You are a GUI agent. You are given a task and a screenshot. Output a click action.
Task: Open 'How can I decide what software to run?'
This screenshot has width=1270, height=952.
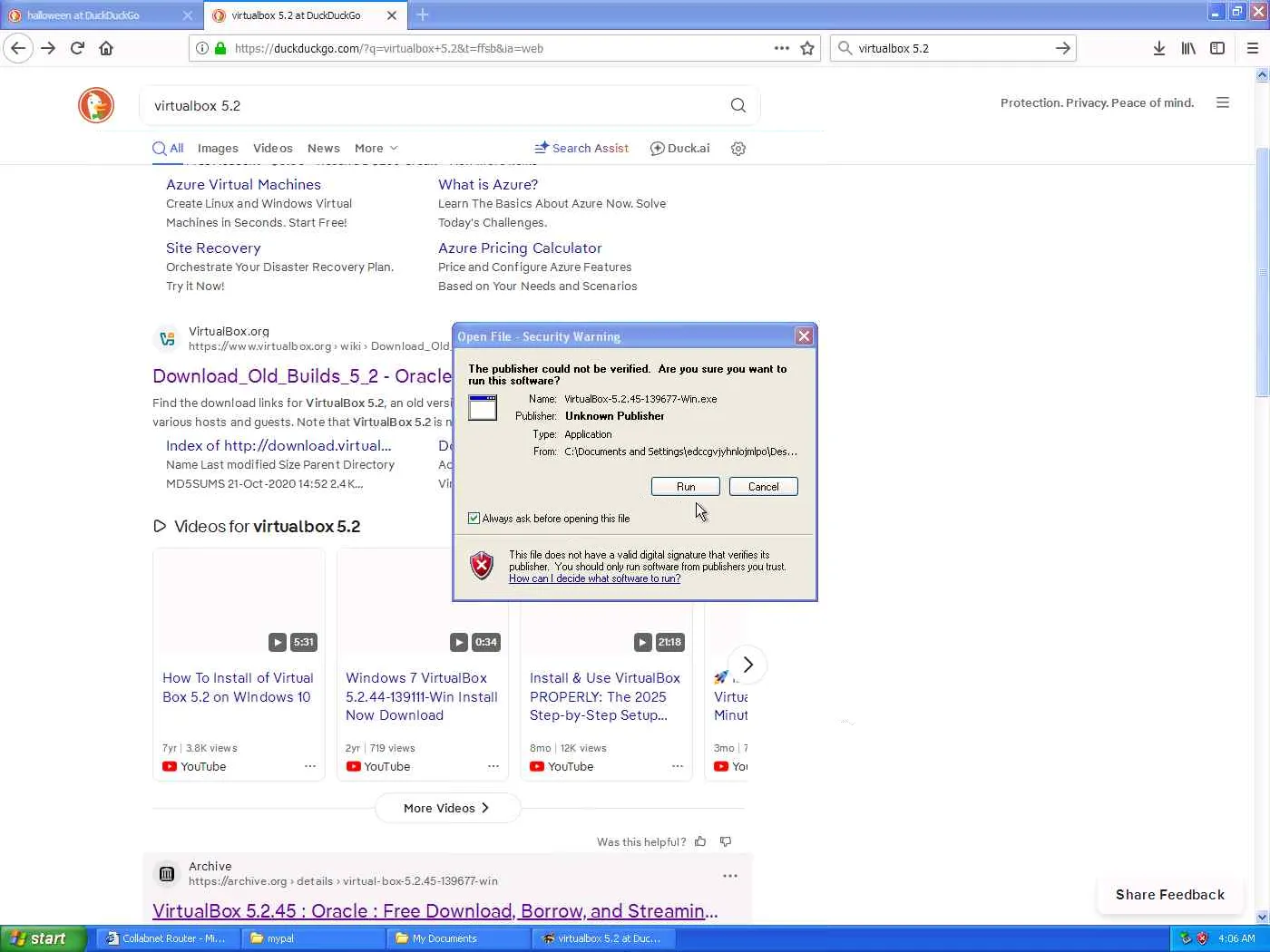pyautogui.click(x=595, y=578)
